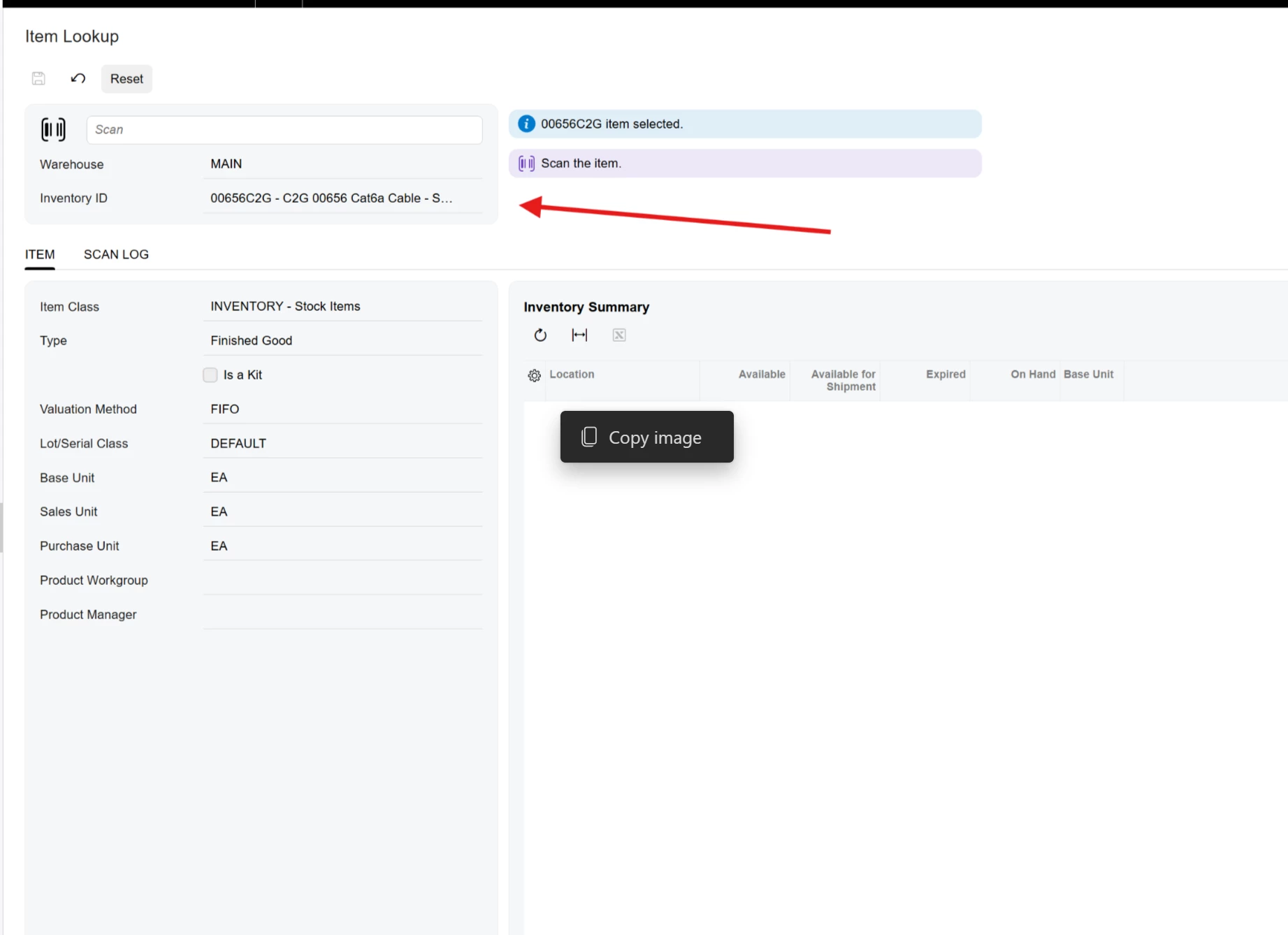Click the 00656C2G item selected message

[x=745, y=124]
